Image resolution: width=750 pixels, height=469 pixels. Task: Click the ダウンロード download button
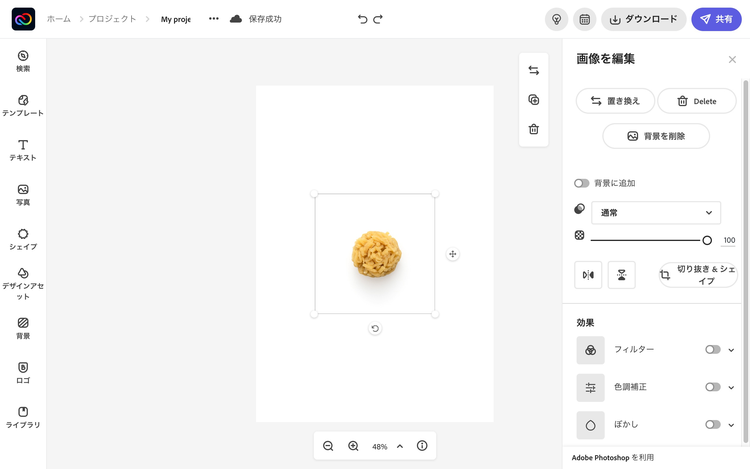643,19
